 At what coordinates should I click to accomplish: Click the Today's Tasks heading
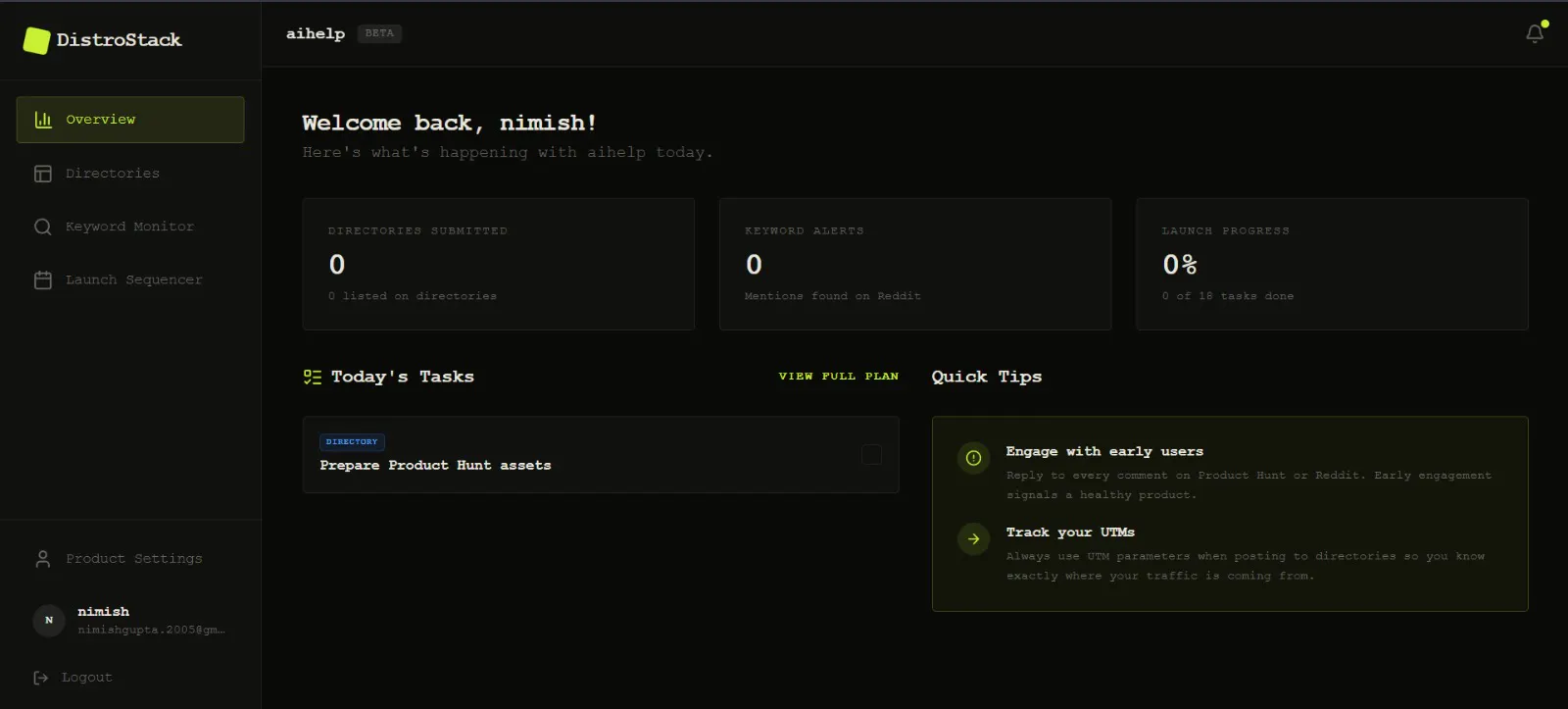pos(403,377)
